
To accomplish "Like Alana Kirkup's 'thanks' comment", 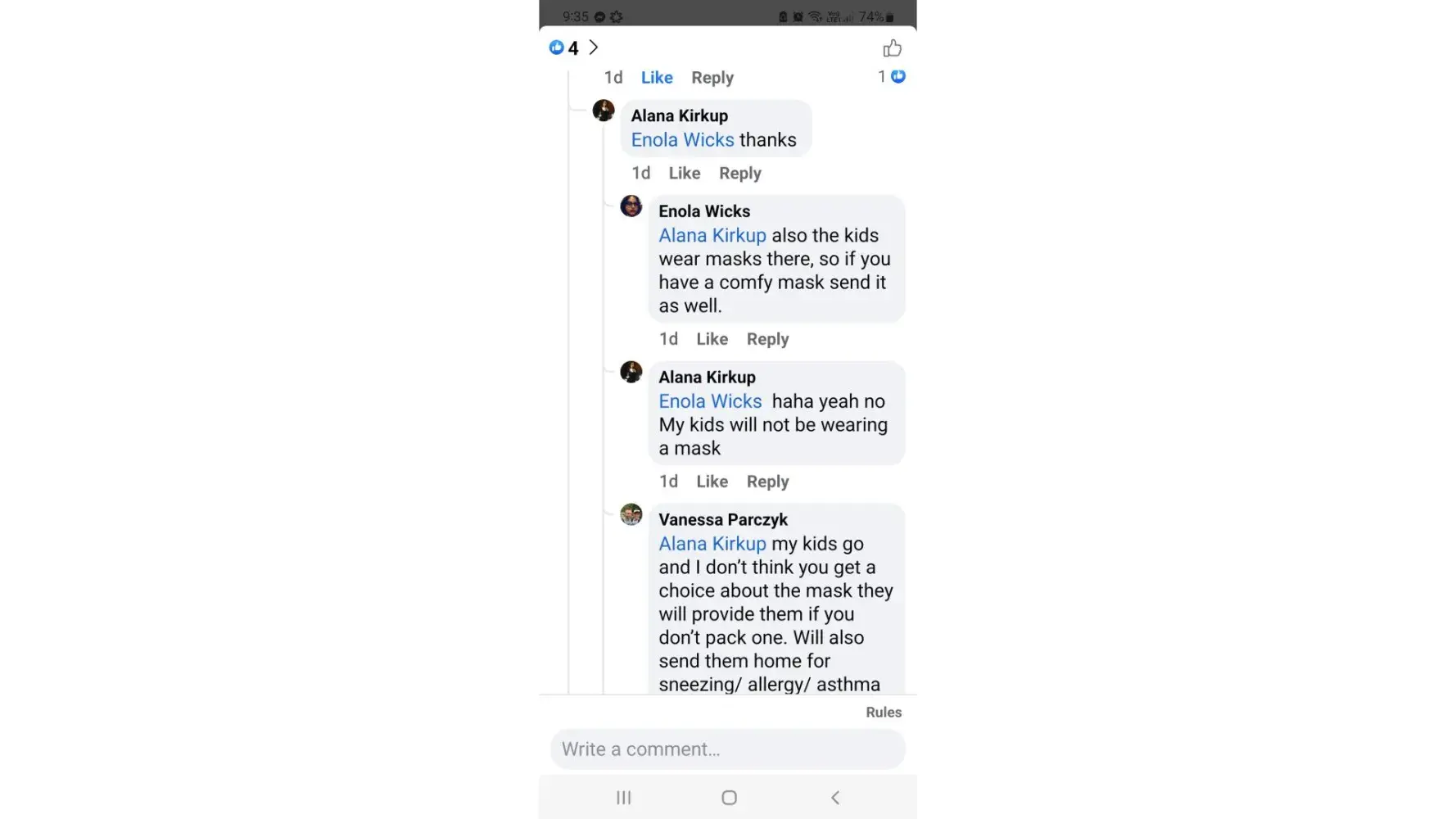I will 684,174.
